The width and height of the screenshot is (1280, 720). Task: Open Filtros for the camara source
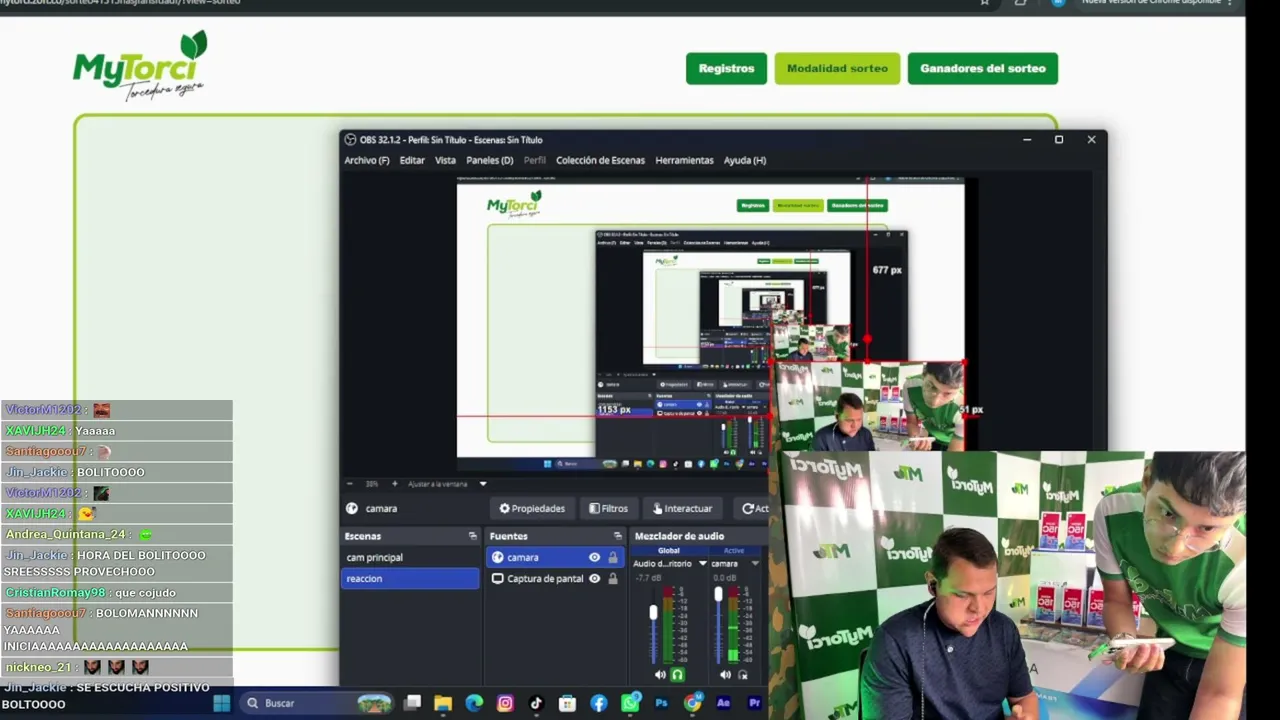click(608, 508)
